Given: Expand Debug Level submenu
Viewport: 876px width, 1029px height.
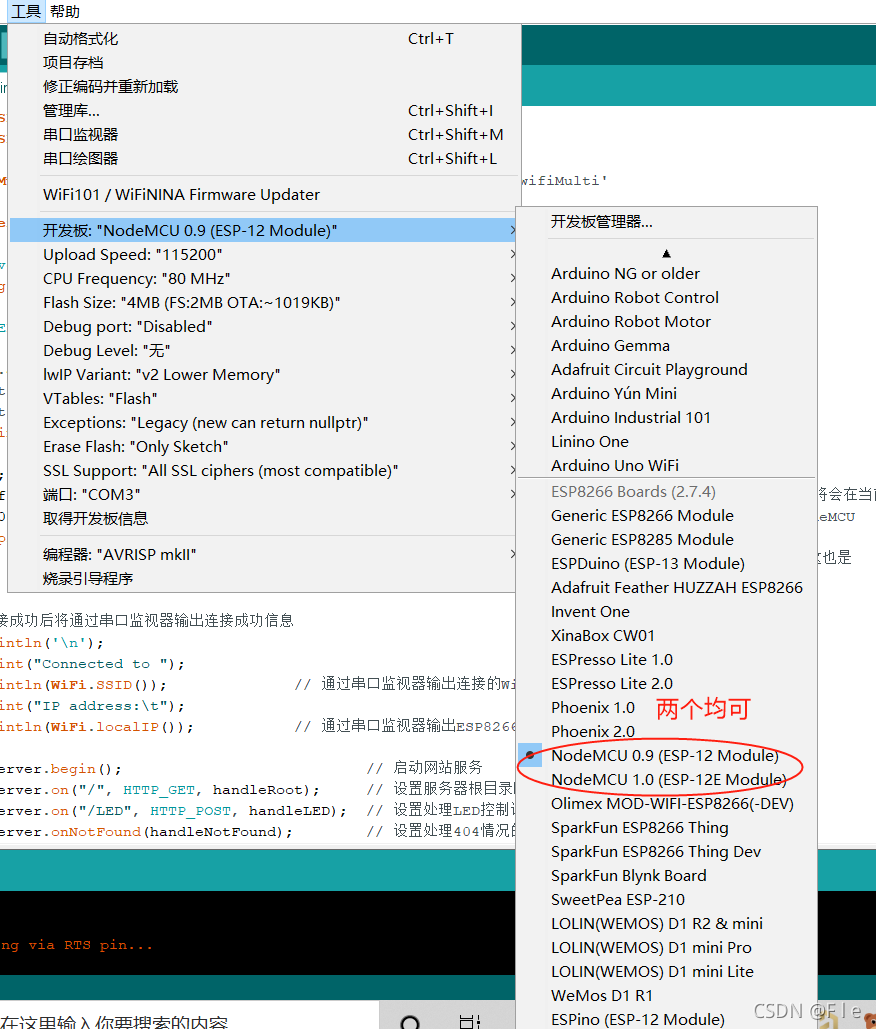Looking at the screenshot, I should coord(264,350).
